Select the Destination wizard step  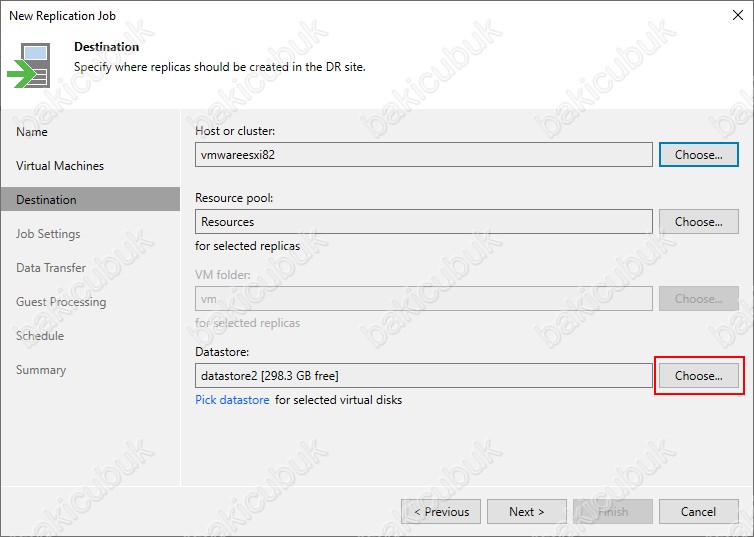click(90, 200)
